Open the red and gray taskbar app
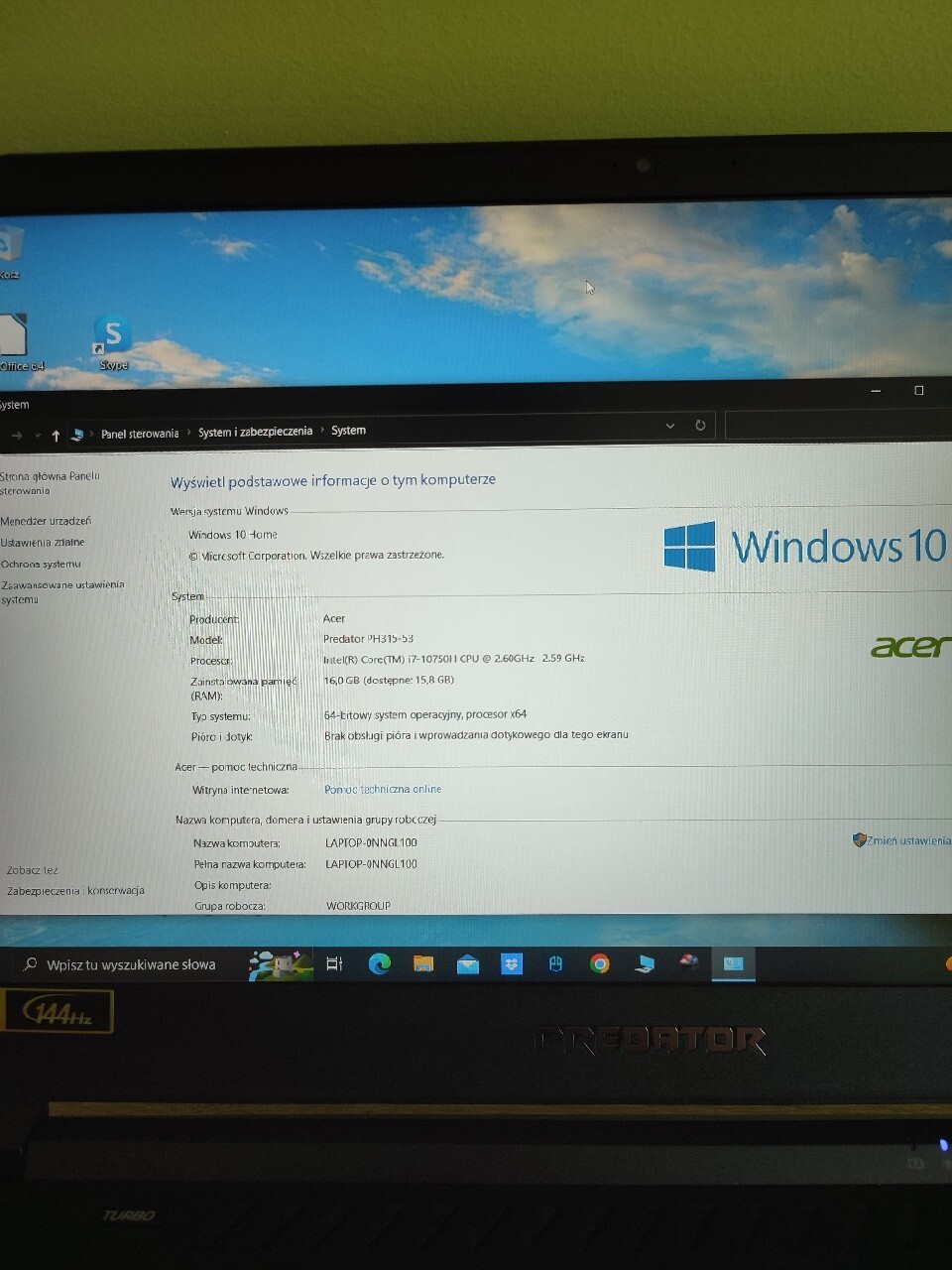952x1270 pixels. [x=688, y=962]
